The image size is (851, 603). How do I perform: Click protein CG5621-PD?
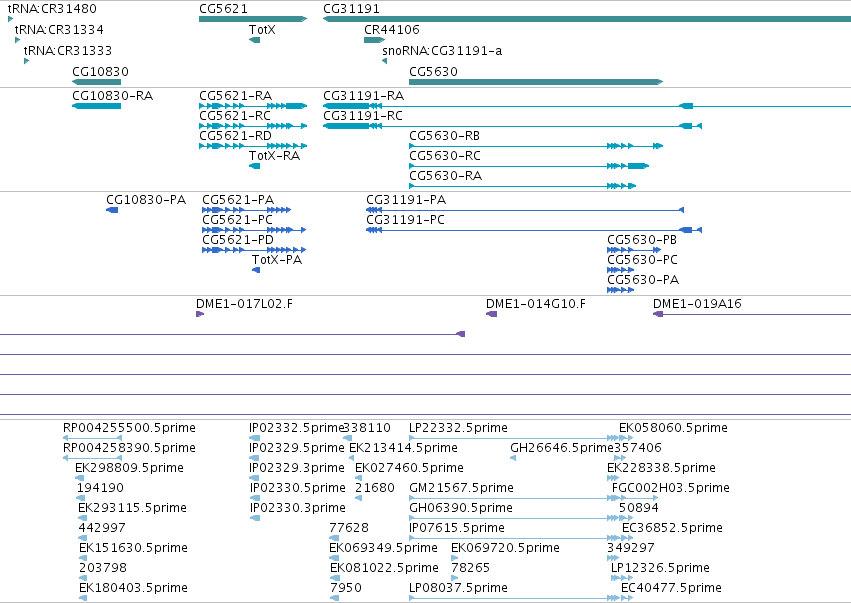click(x=254, y=250)
